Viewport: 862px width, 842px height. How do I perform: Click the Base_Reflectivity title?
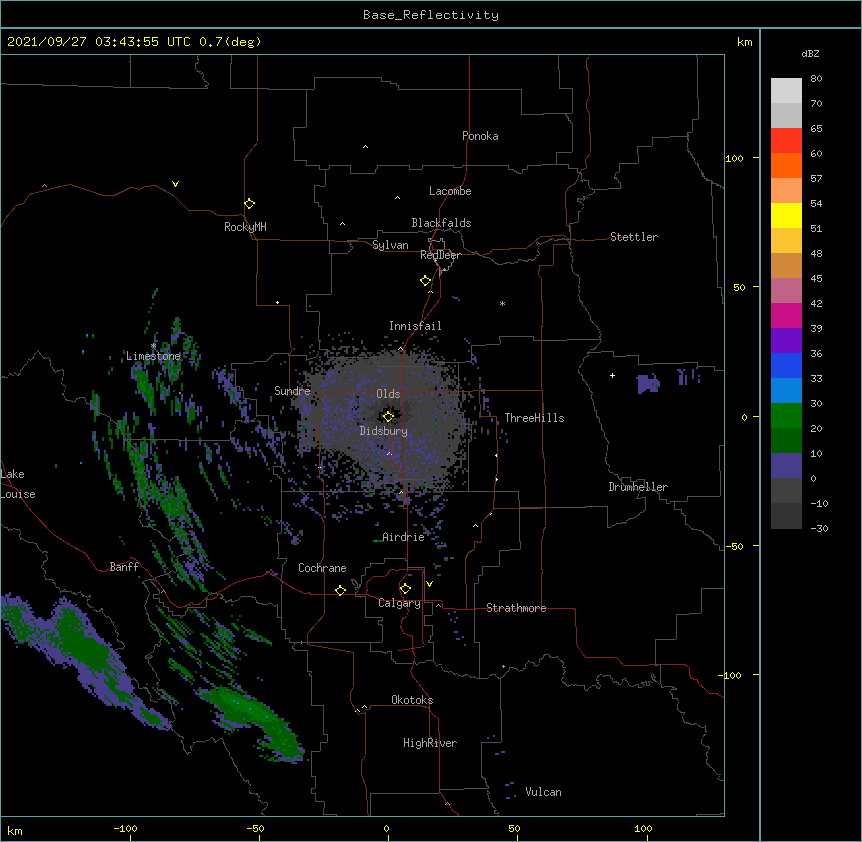pyautogui.click(x=431, y=15)
